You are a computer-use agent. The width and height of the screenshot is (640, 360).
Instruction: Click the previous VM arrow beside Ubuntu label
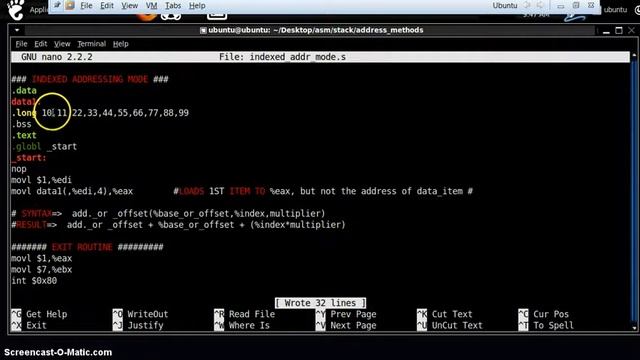(x=527, y=5)
